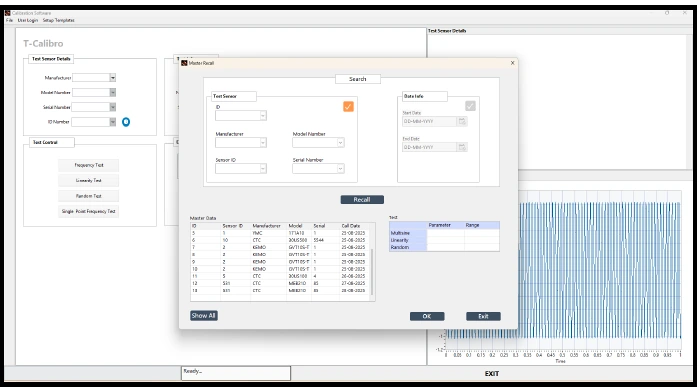
Task: Open the User Login menu
Action: (x=28, y=21)
